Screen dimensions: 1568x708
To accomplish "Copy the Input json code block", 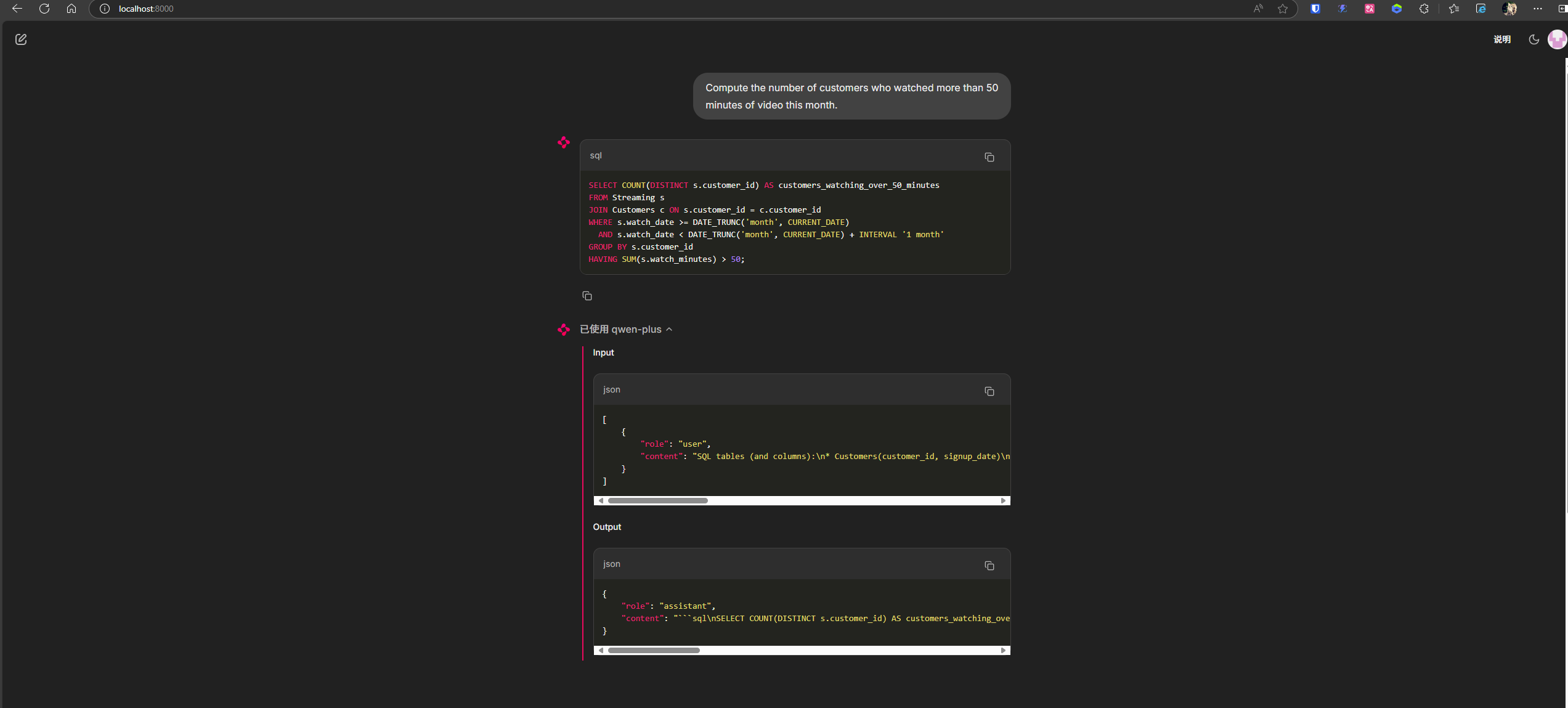I will coord(989,391).
